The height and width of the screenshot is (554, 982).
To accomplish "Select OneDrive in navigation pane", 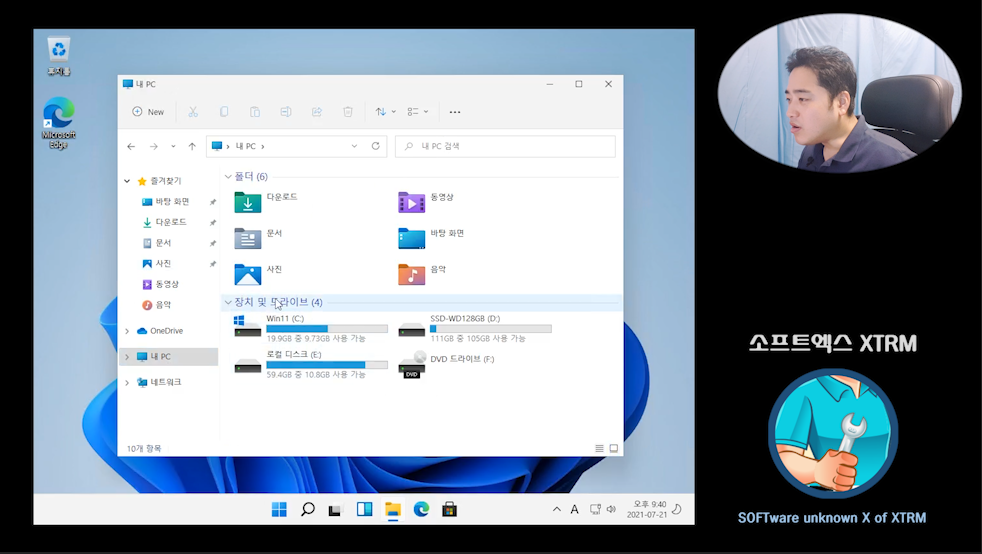I will pyautogui.click(x=160, y=331).
